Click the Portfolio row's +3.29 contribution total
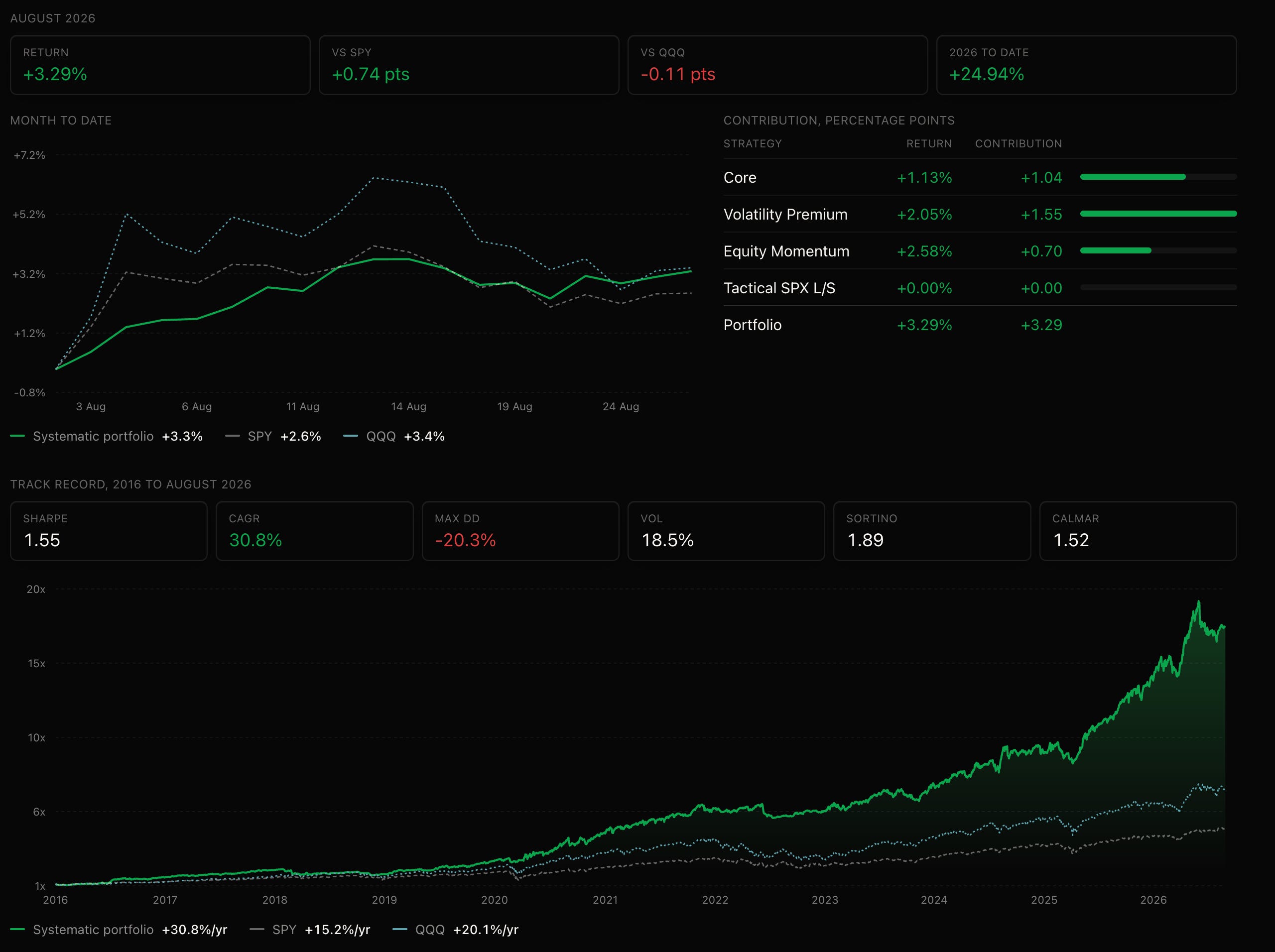The image size is (1275, 952). (x=1041, y=325)
